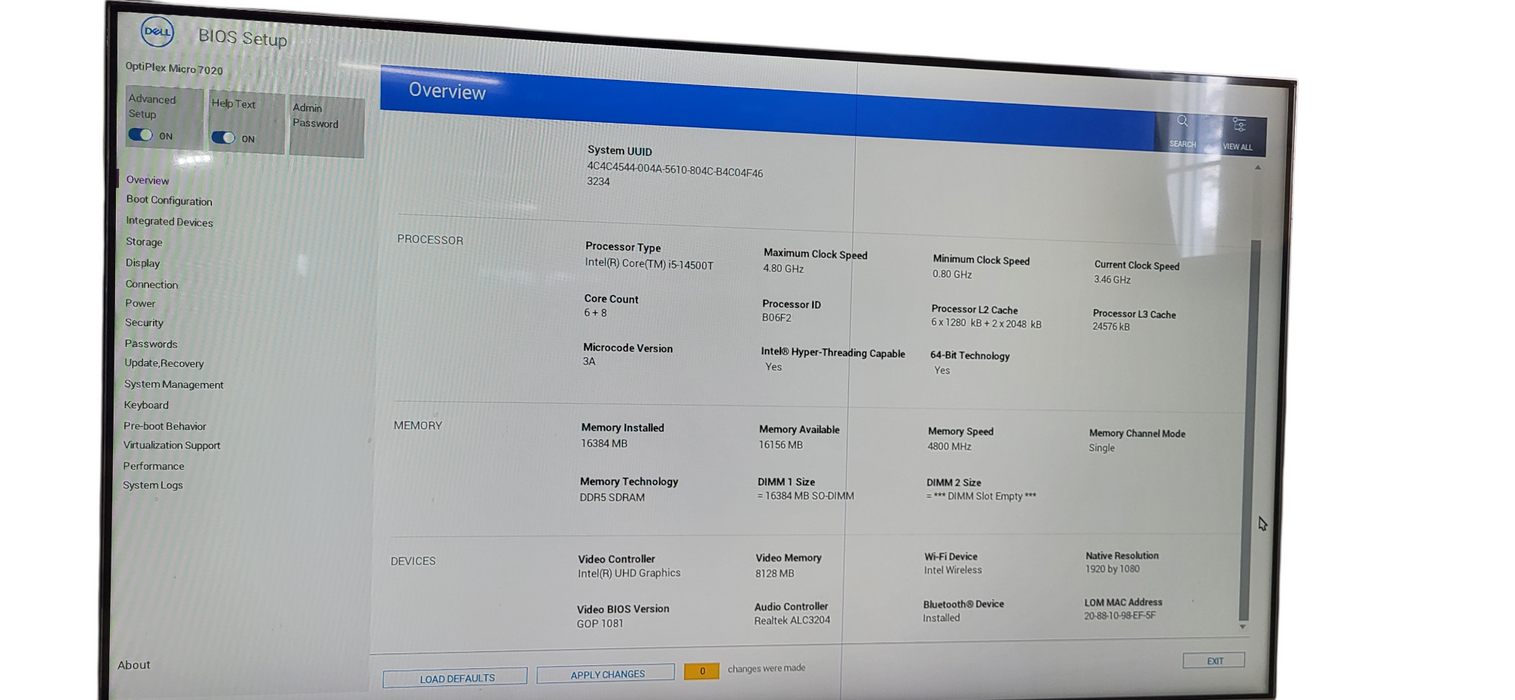Click the LOAD DEFAULTS button

455,678
